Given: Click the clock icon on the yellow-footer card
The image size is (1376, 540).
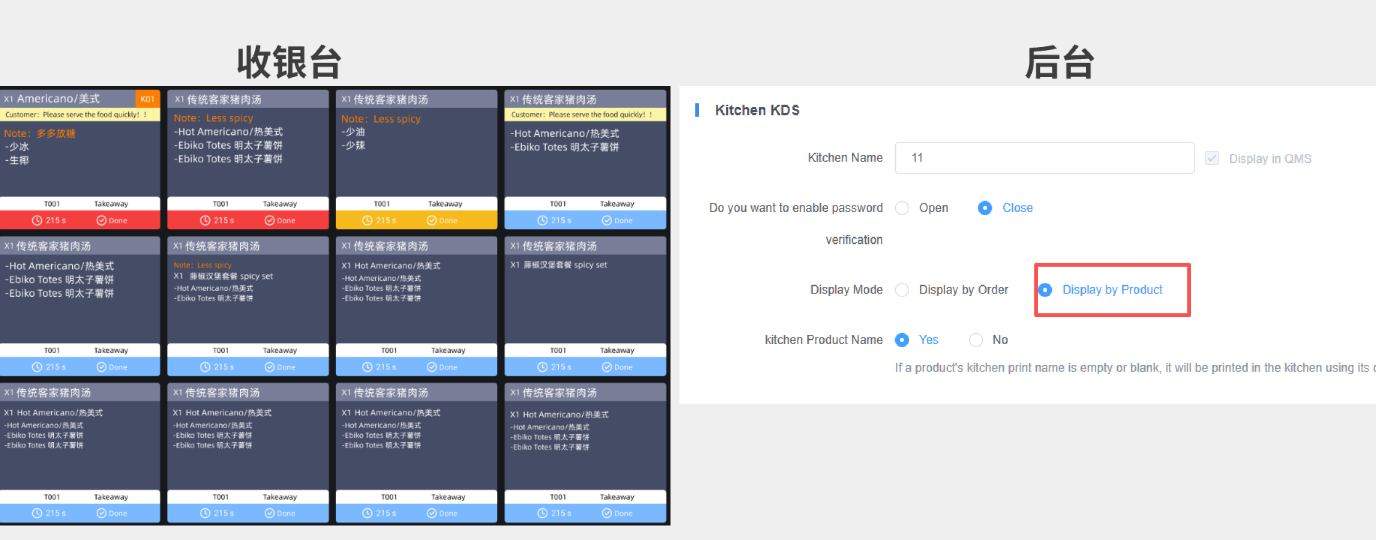Looking at the screenshot, I should pos(374,220).
